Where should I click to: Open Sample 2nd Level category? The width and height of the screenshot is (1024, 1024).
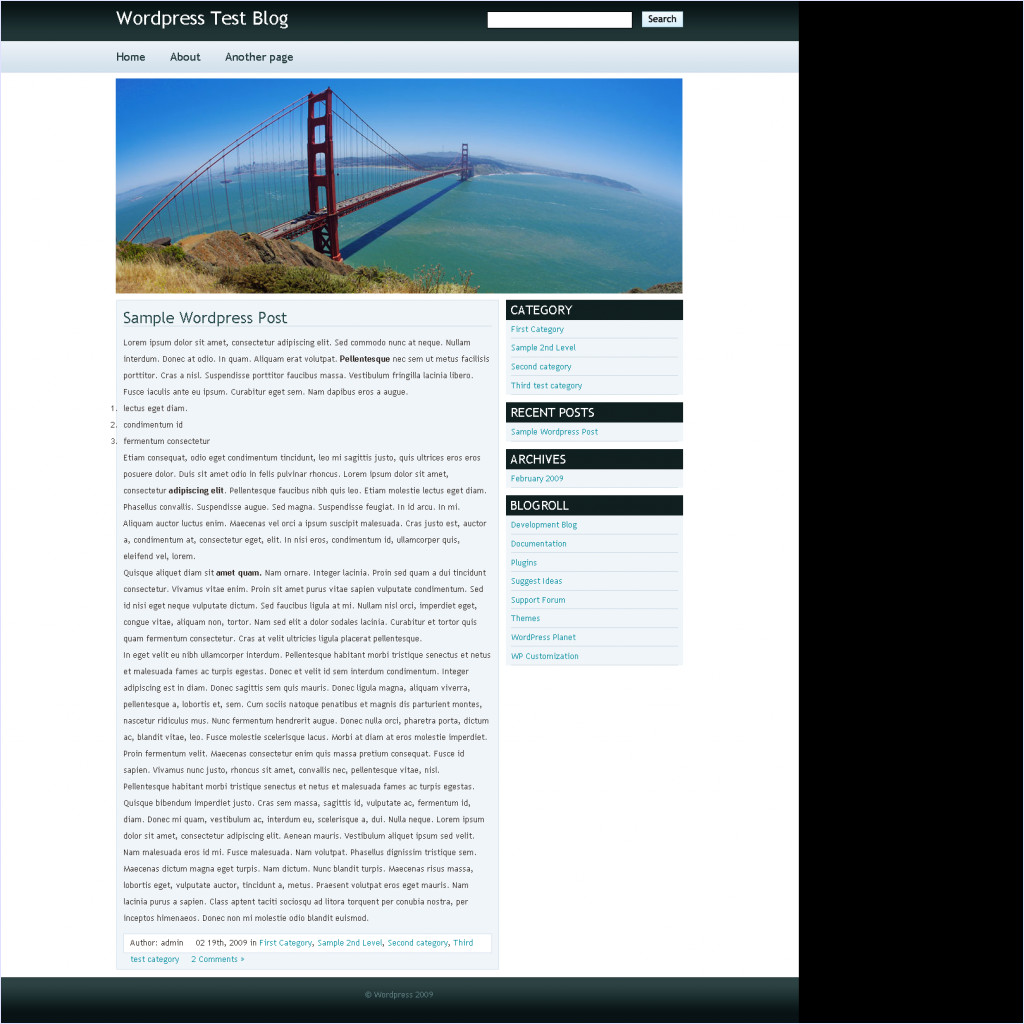[543, 347]
